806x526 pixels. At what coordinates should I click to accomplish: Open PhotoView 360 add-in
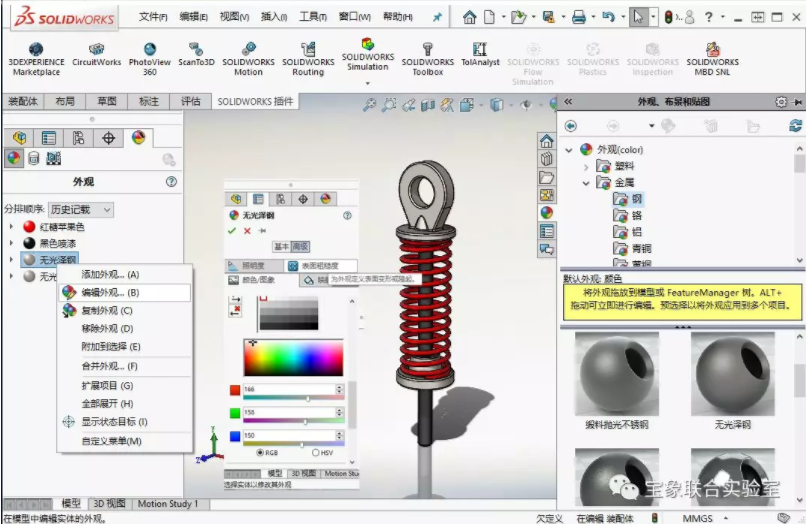[150, 59]
